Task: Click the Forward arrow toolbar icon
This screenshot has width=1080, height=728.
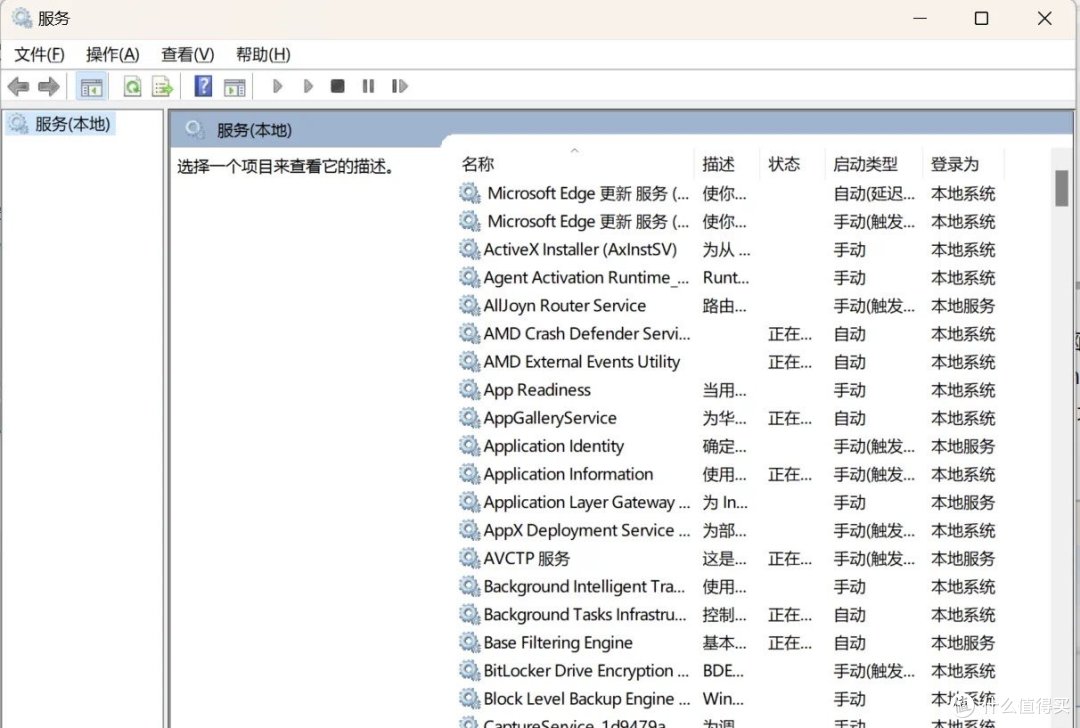Action: tap(48, 87)
